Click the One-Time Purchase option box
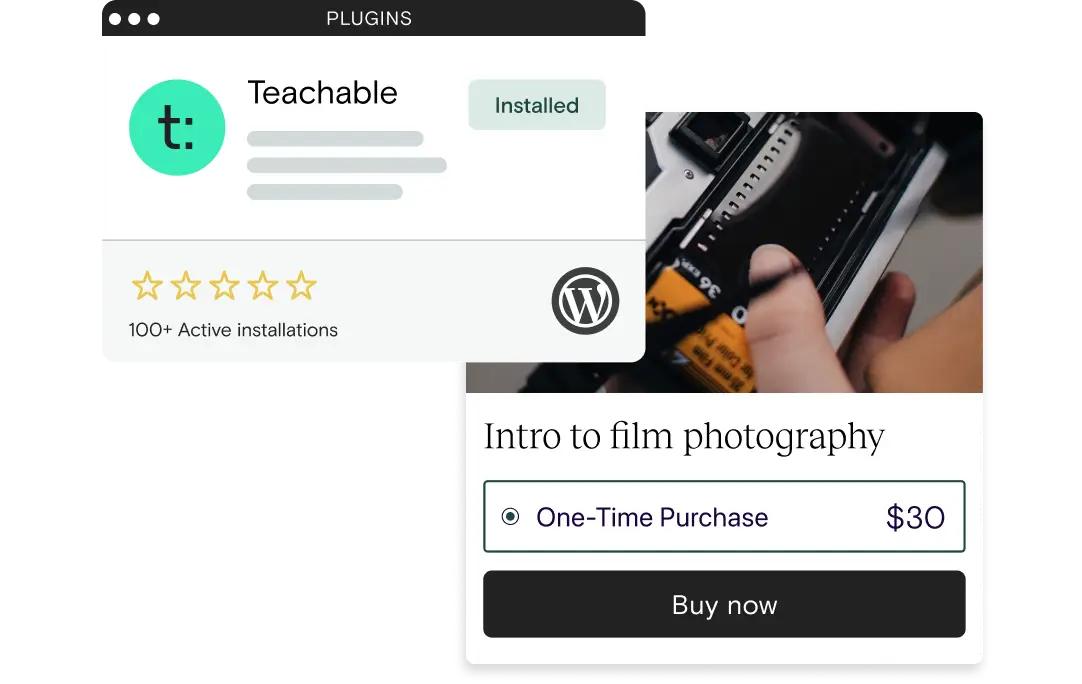 tap(724, 516)
